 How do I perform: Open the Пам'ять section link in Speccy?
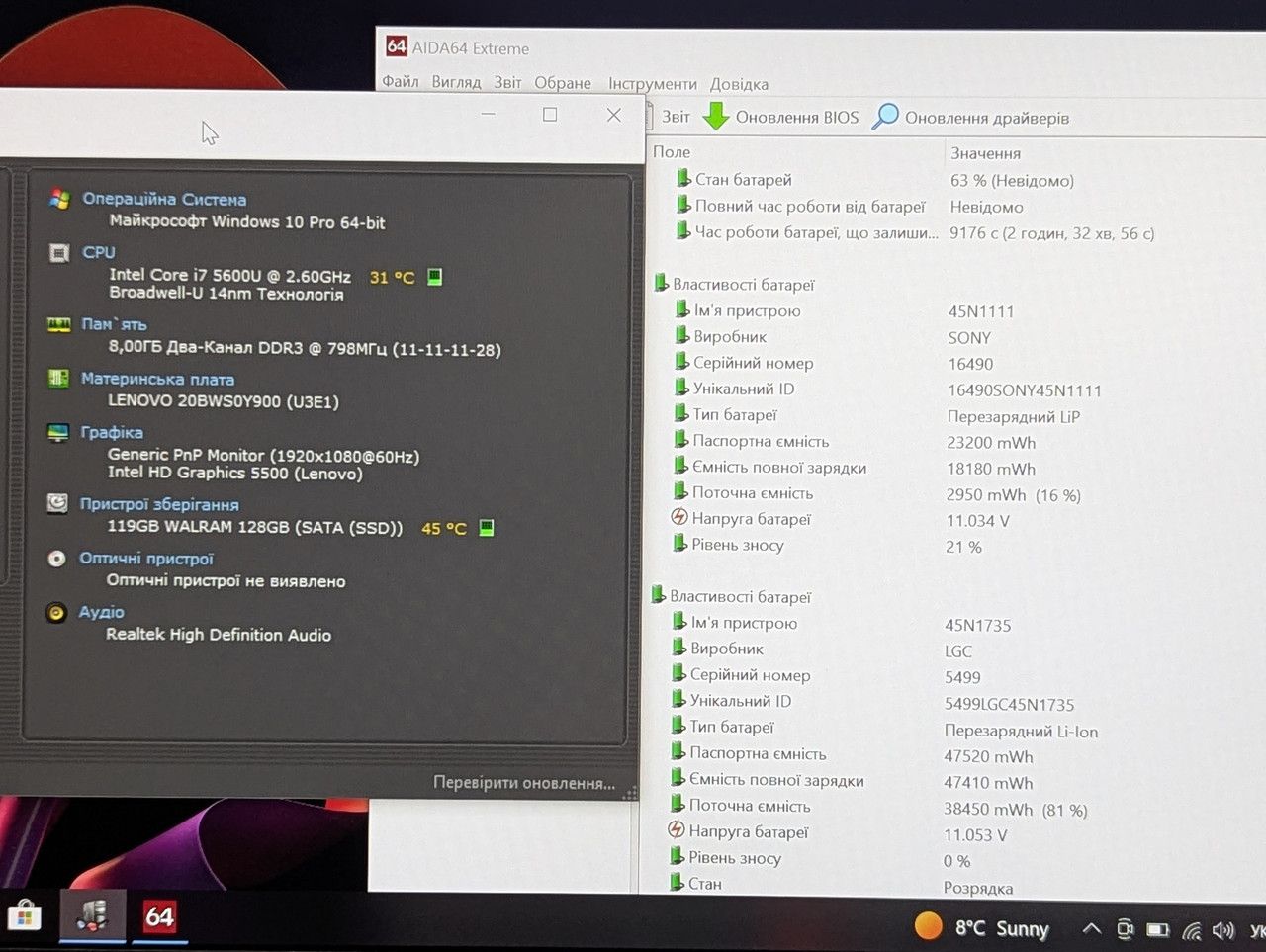114,324
